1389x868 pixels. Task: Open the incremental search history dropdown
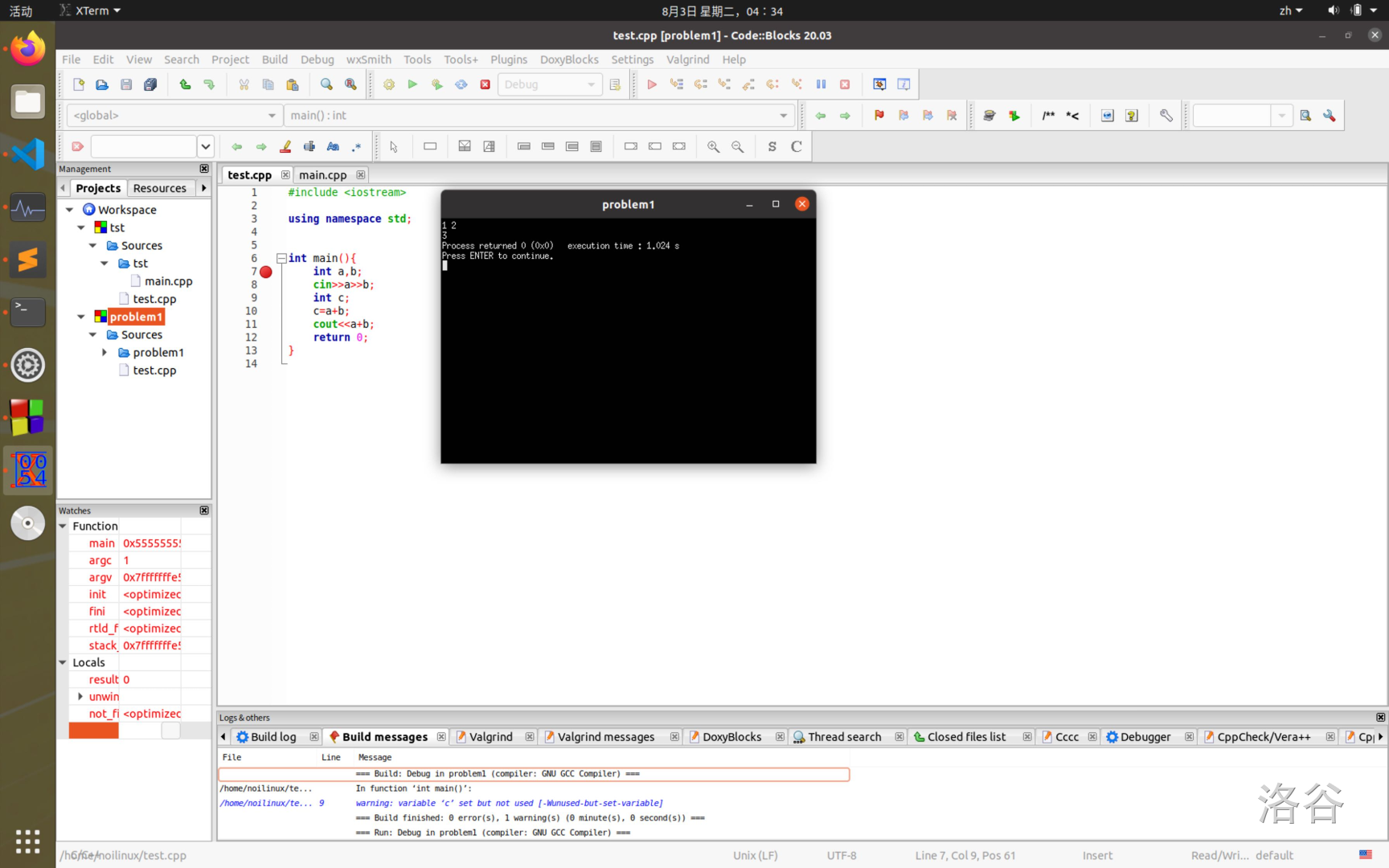point(206,146)
